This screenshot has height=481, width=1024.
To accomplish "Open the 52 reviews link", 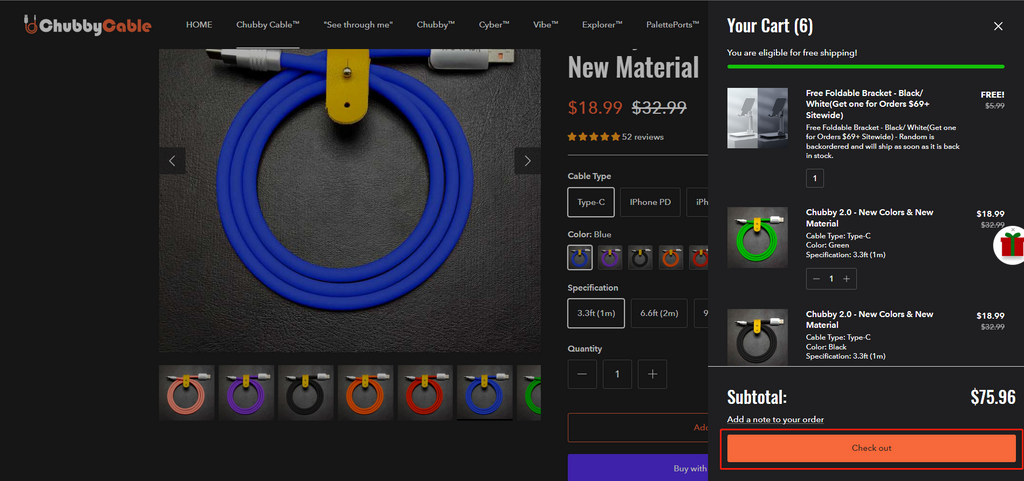I will (643, 137).
